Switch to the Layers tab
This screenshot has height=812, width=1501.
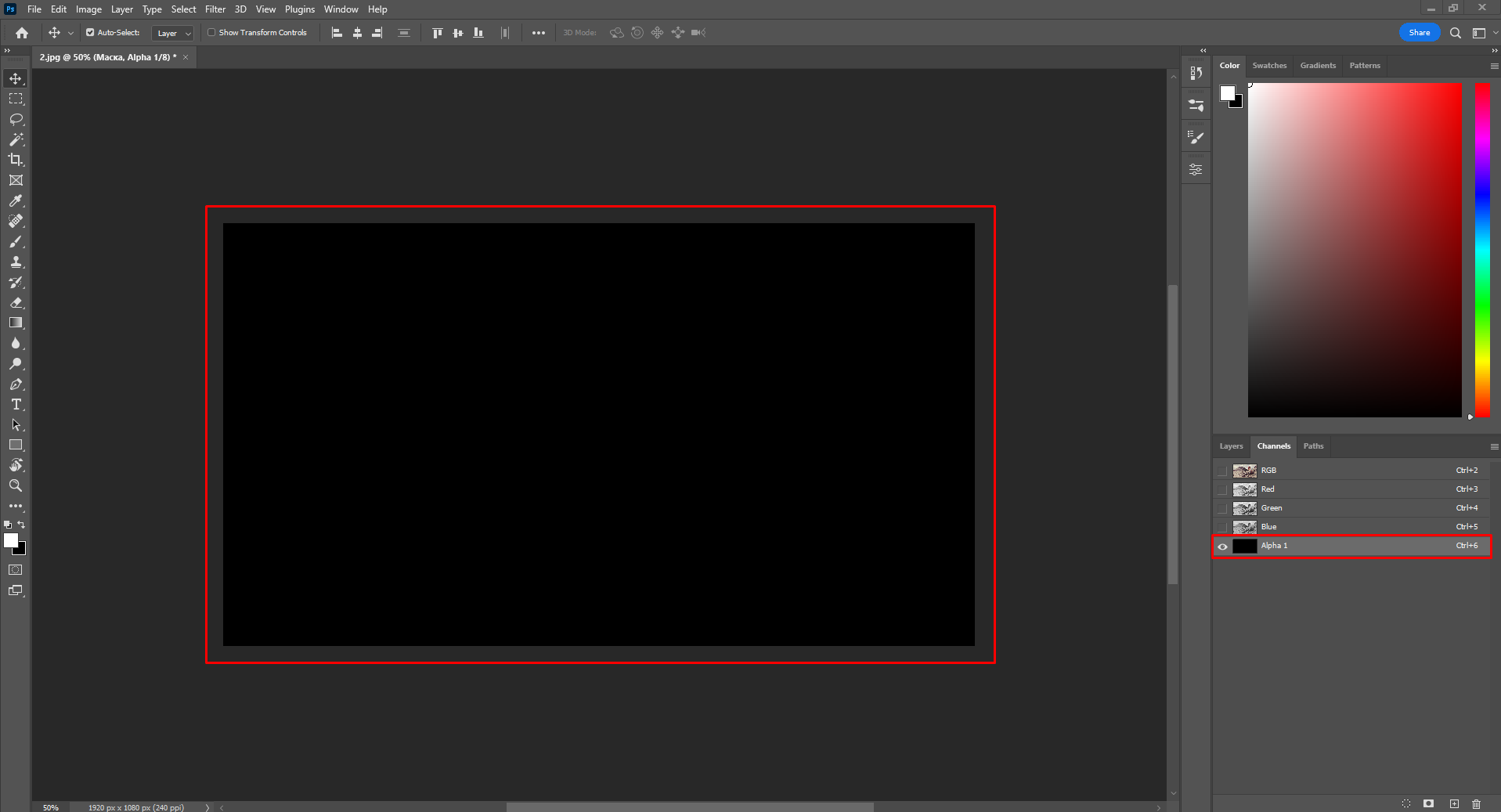point(1231,446)
